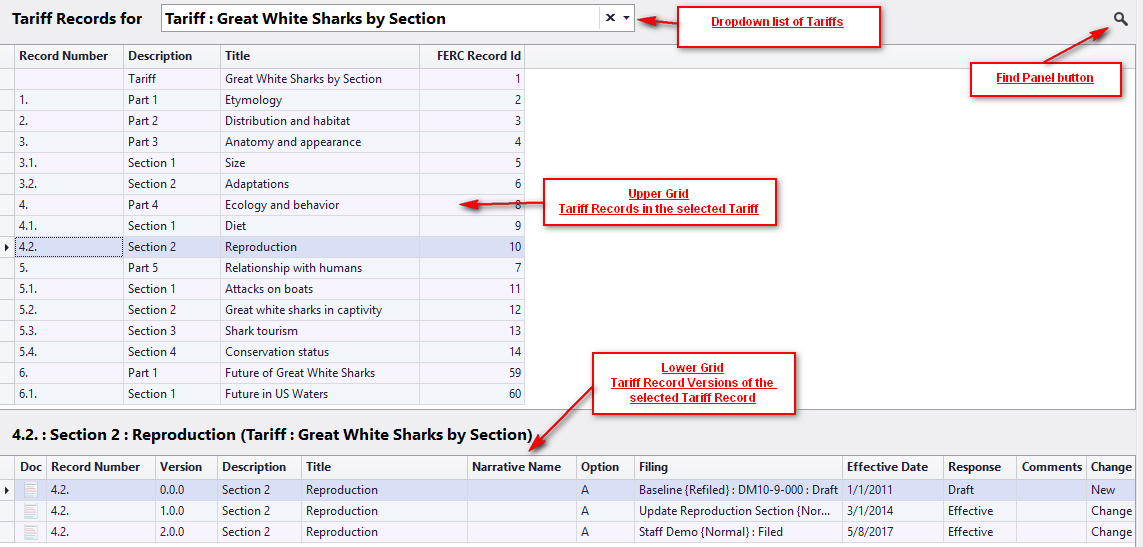Select Future in US Waters record
Screen dimensions: 1143x547
click(275, 394)
